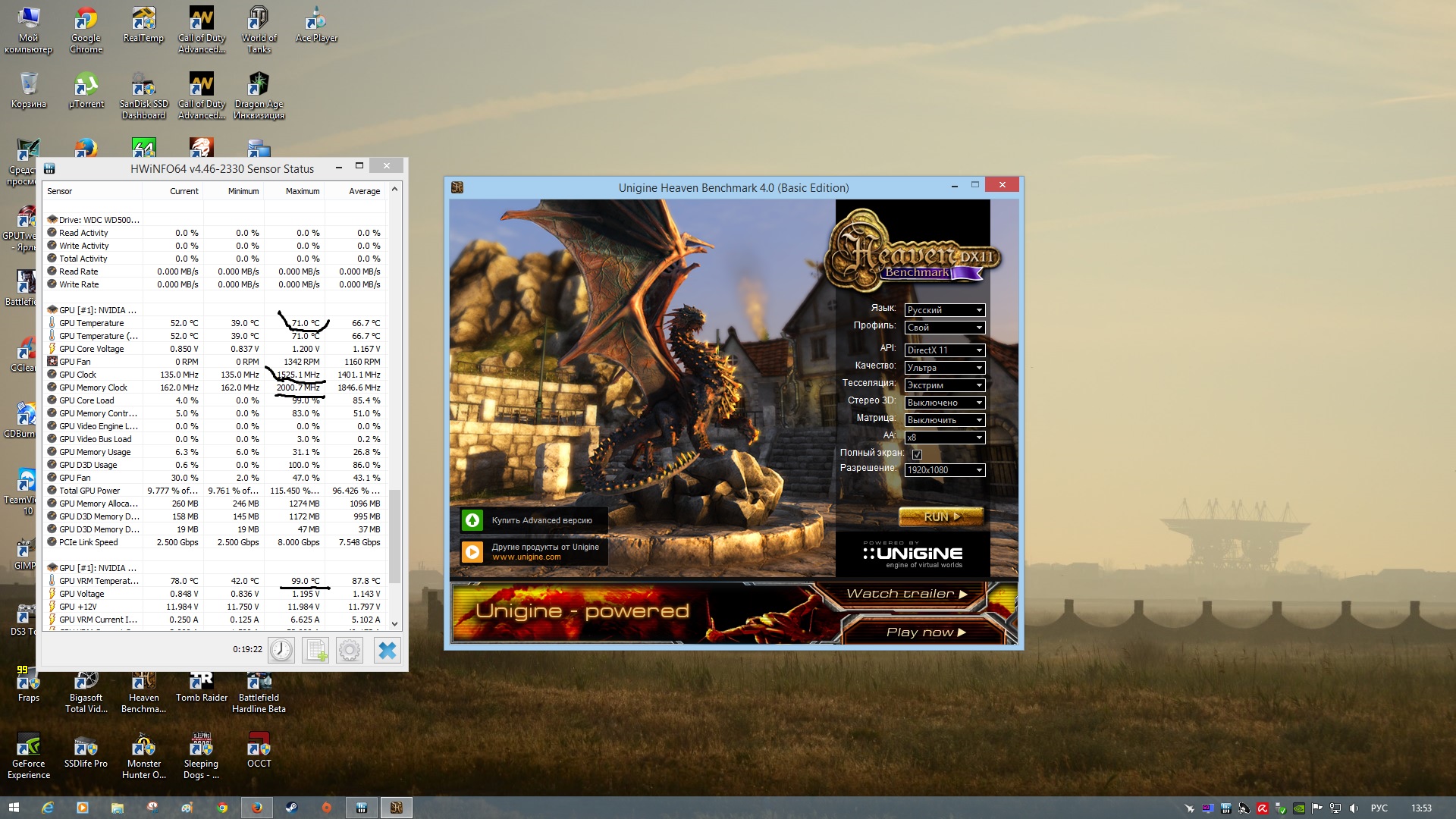Open HWiNFO sensor settings gear
Viewport: 1456px width, 819px height.
point(350,651)
